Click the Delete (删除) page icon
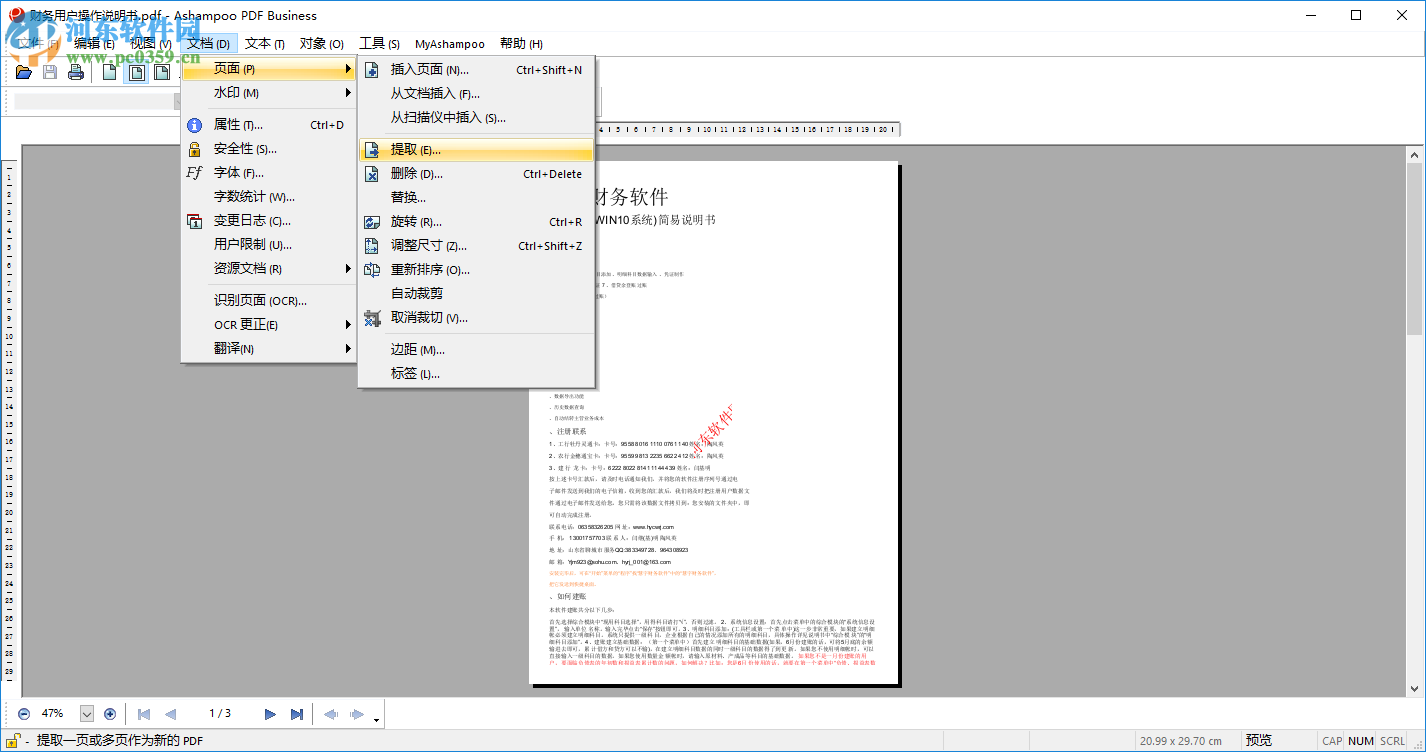 click(x=372, y=174)
